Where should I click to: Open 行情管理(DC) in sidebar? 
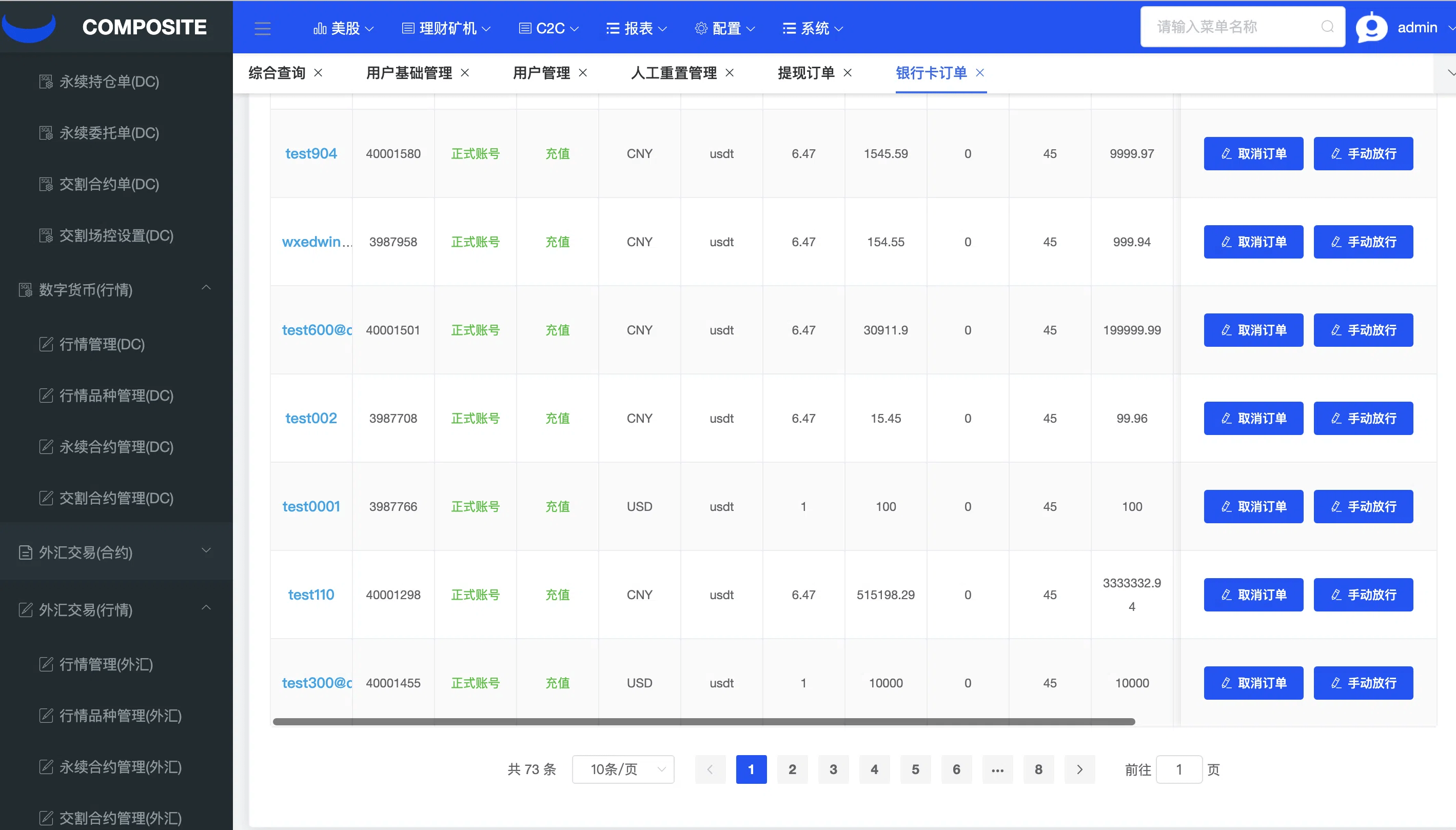pos(102,344)
